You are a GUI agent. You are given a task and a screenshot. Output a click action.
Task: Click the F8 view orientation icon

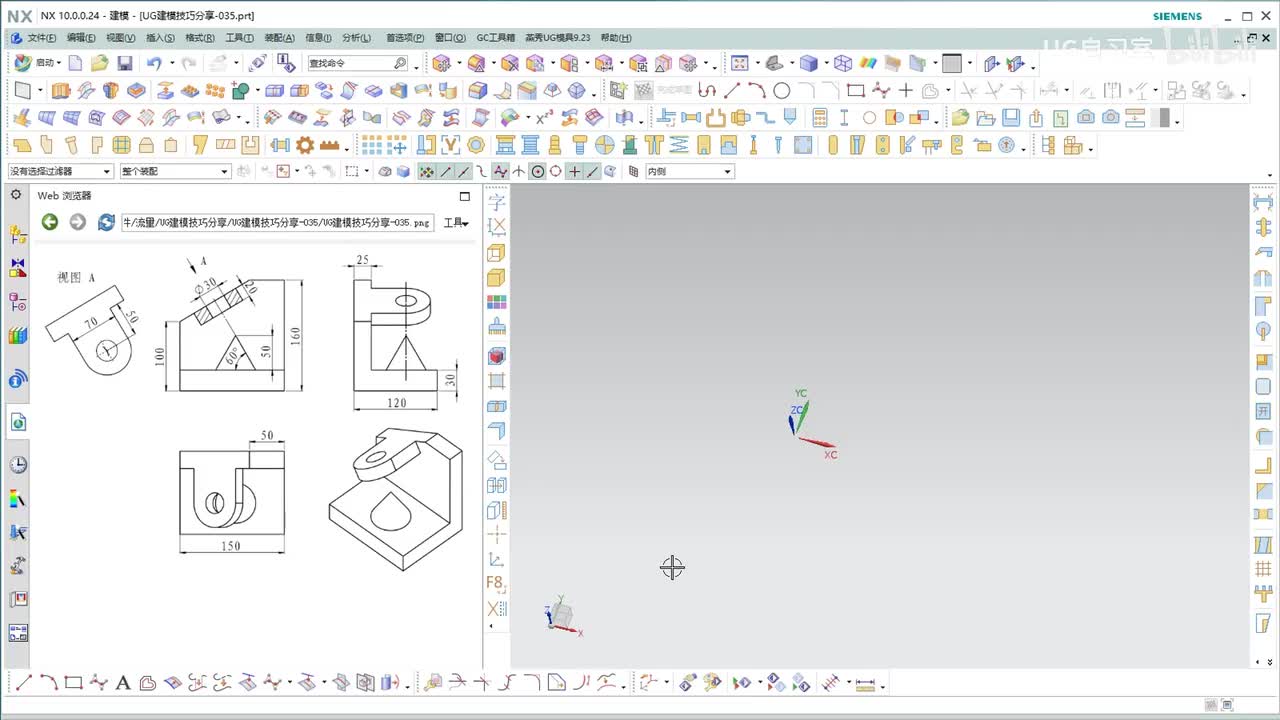pyautogui.click(x=496, y=584)
